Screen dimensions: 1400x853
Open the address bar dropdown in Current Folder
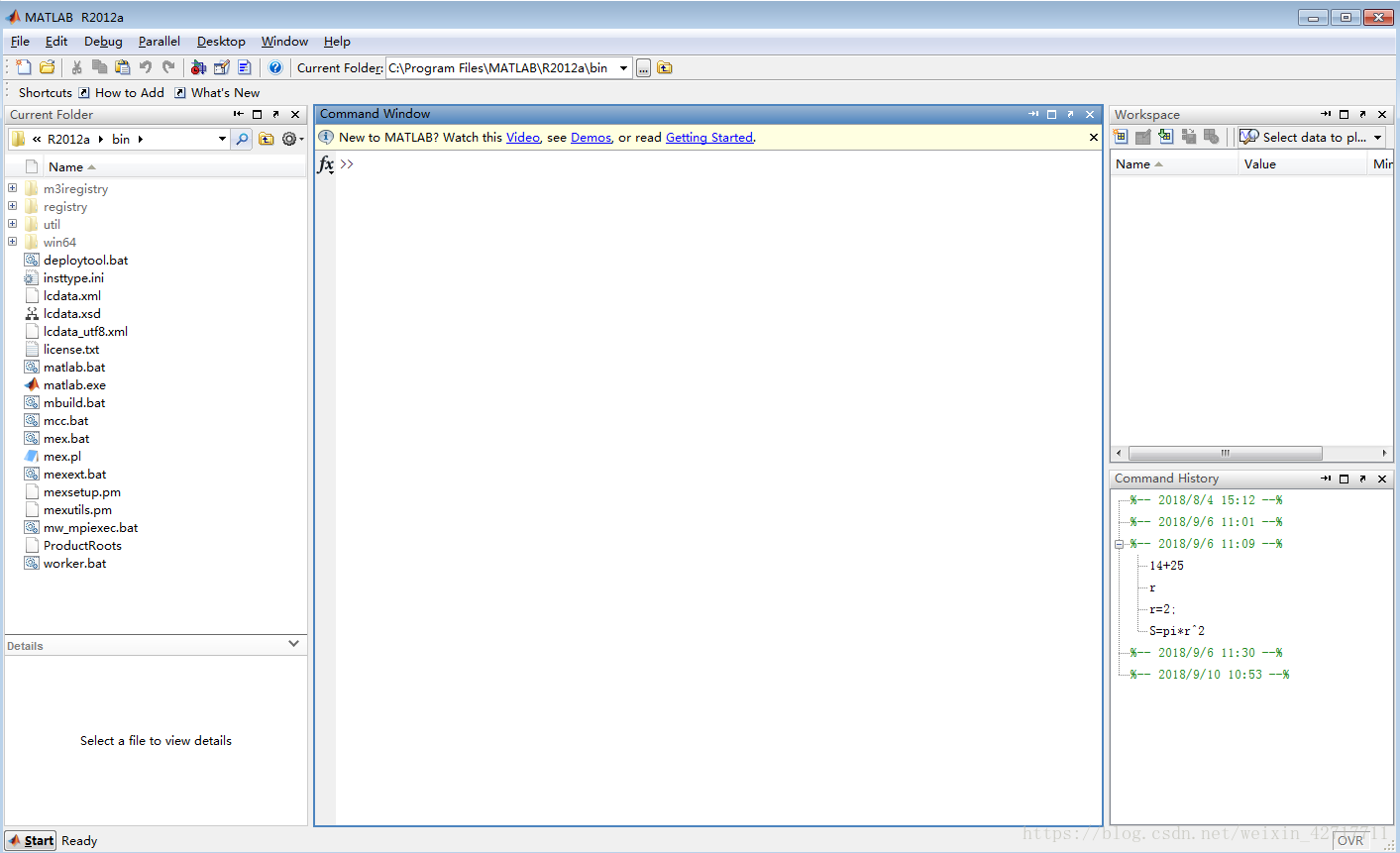click(222, 139)
